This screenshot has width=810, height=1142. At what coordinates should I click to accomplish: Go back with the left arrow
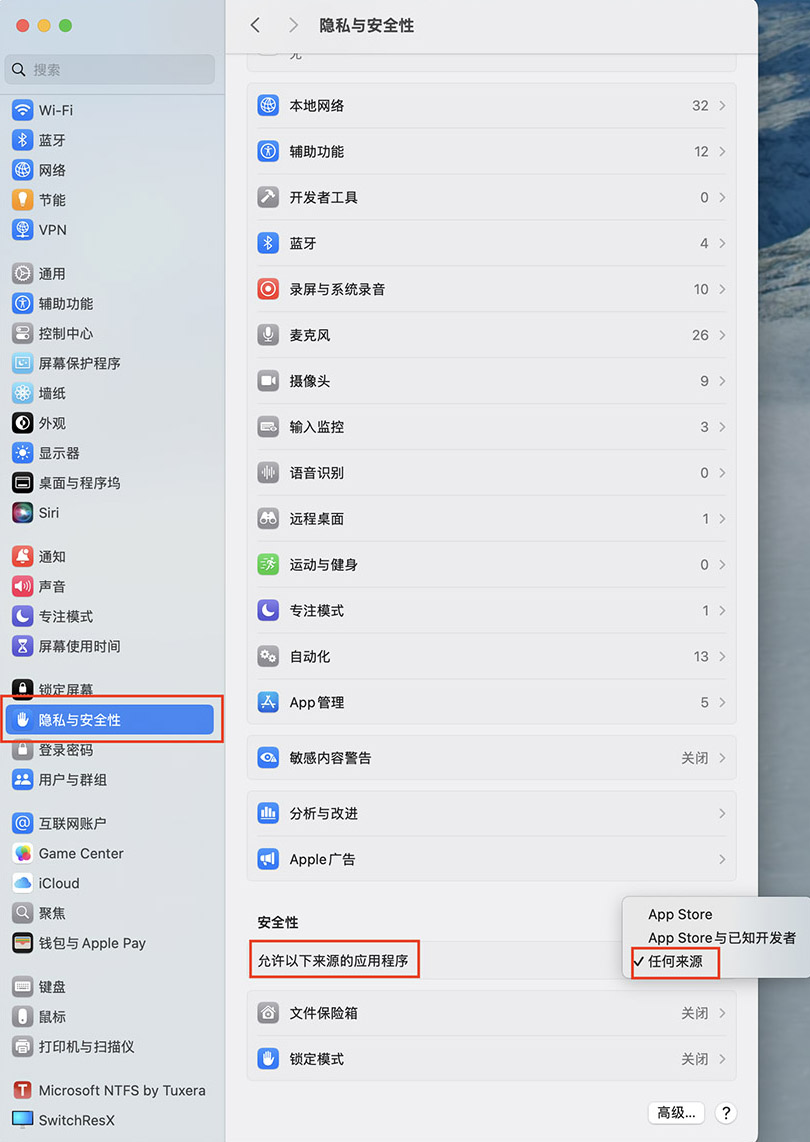[255, 25]
